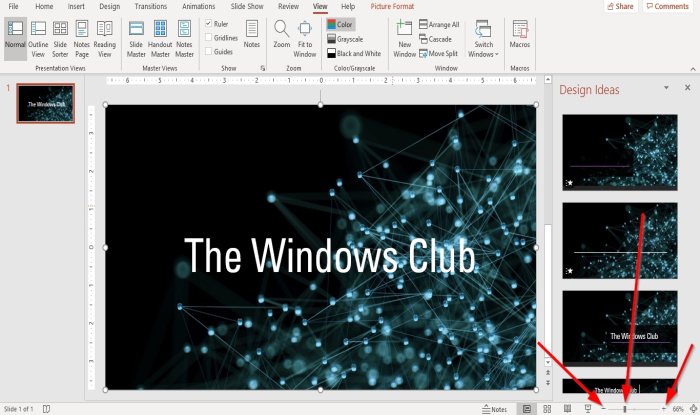Image resolution: width=700 pixels, height=415 pixels.
Task: Click the Share button
Action: coord(620,6)
